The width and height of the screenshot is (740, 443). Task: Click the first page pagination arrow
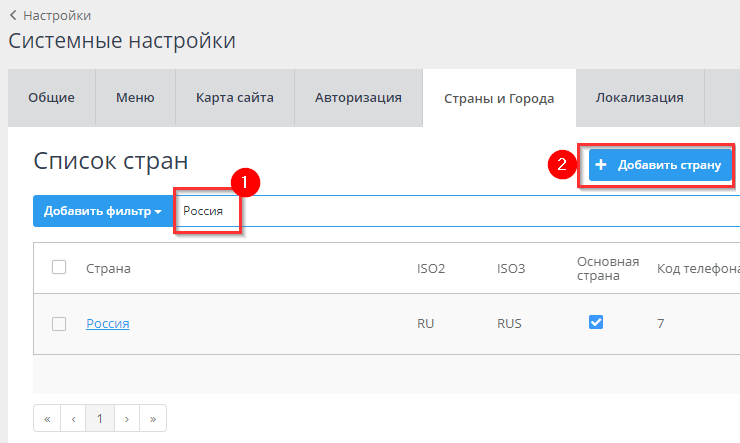47,418
